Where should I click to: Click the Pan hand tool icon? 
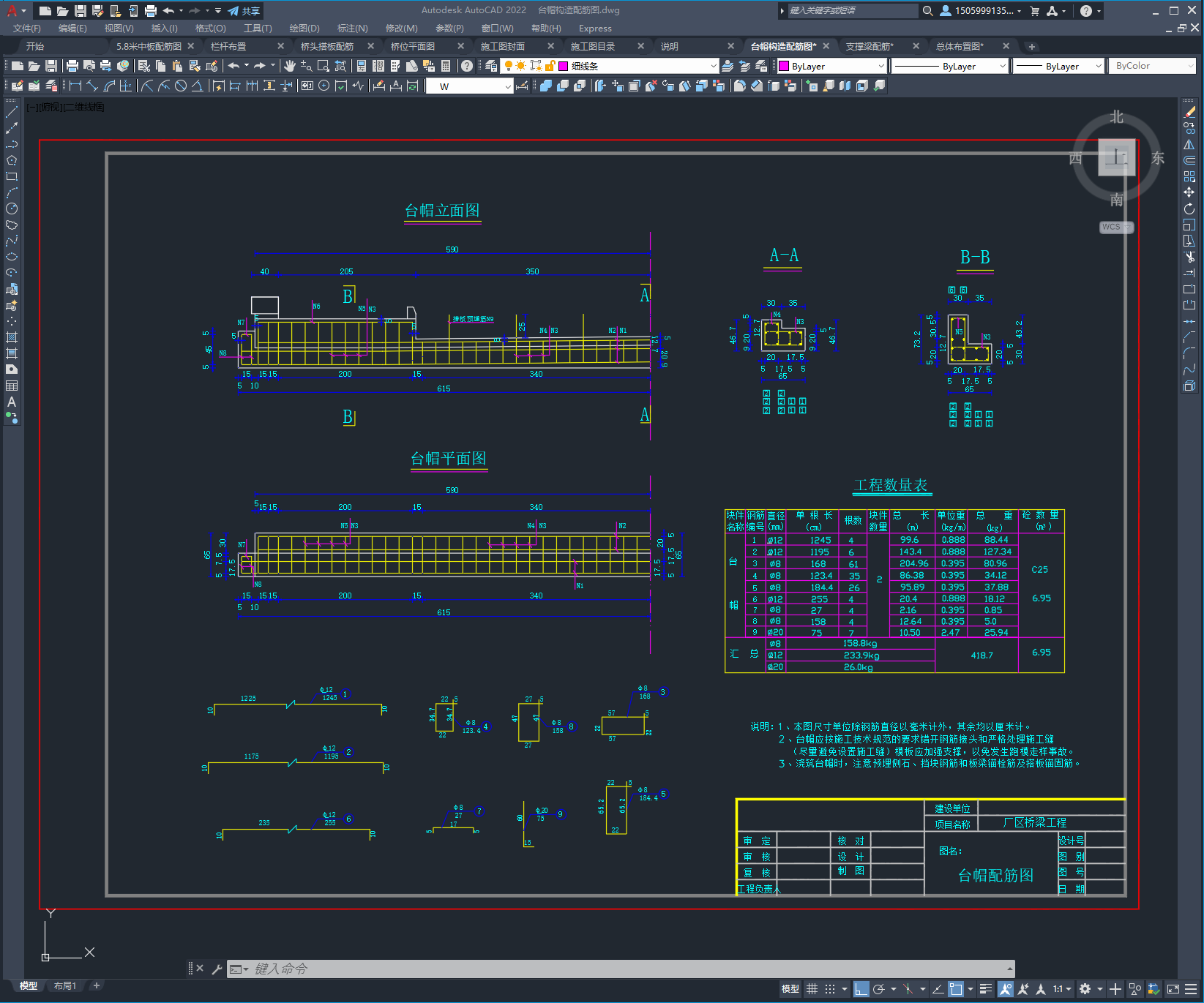pos(290,66)
